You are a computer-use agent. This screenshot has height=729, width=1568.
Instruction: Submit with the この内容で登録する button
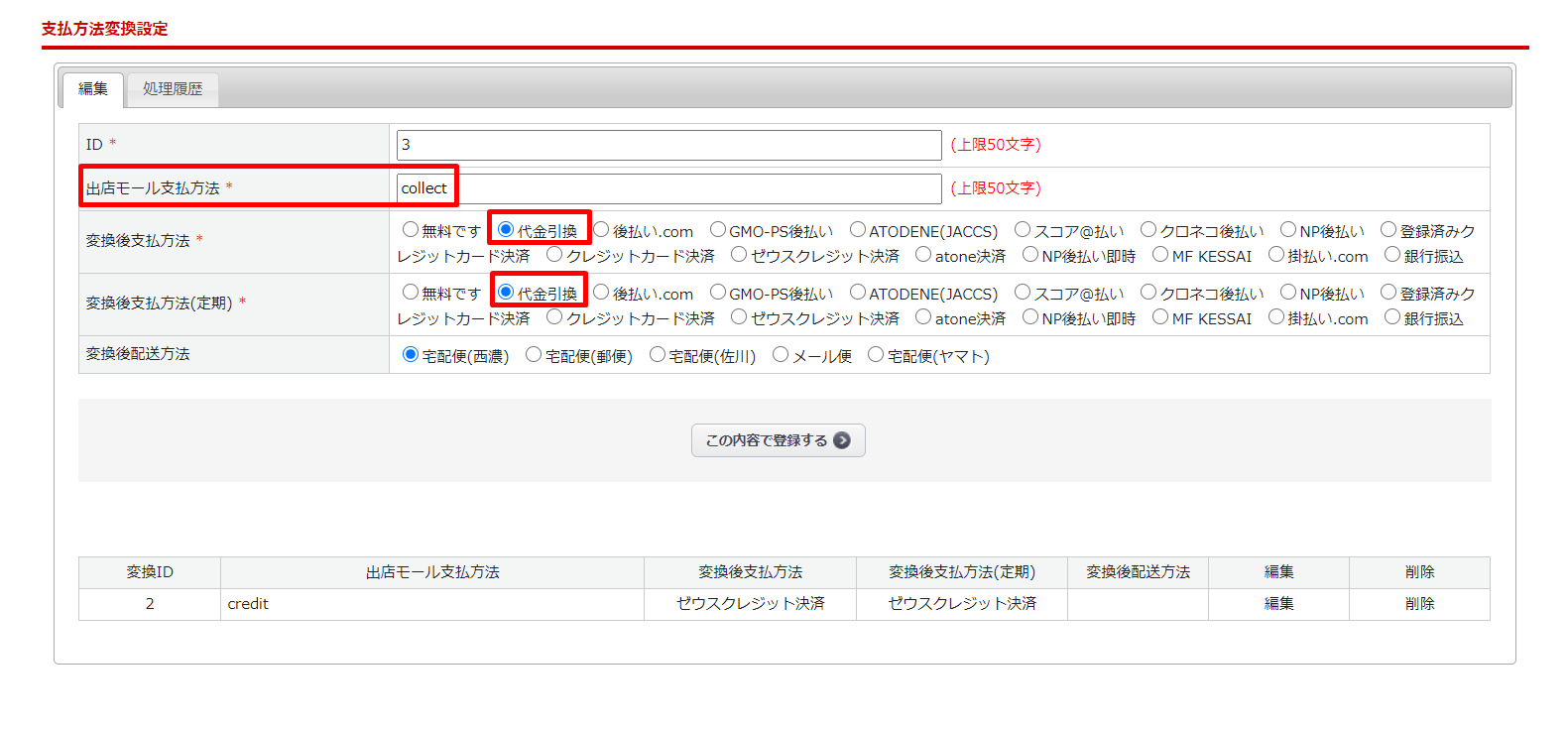tap(779, 440)
